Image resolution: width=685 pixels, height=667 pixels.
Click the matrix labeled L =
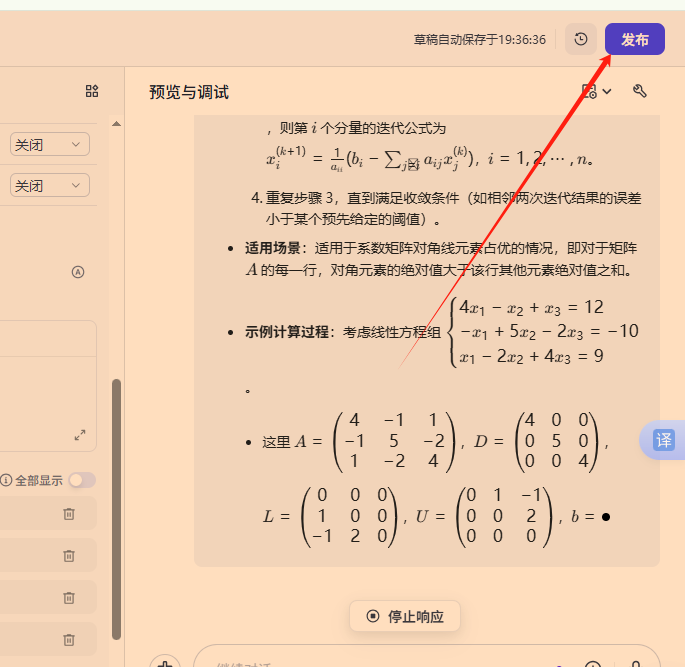(x=350, y=517)
